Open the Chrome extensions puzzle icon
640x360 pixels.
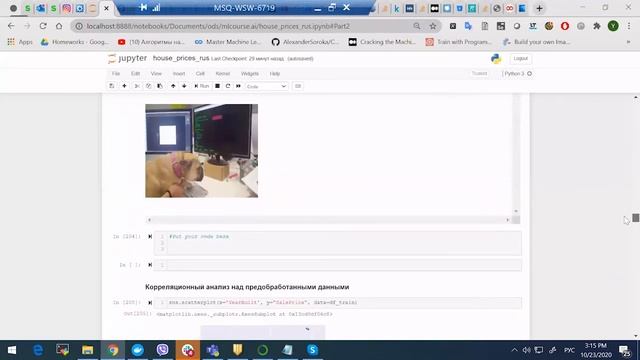point(597,26)
